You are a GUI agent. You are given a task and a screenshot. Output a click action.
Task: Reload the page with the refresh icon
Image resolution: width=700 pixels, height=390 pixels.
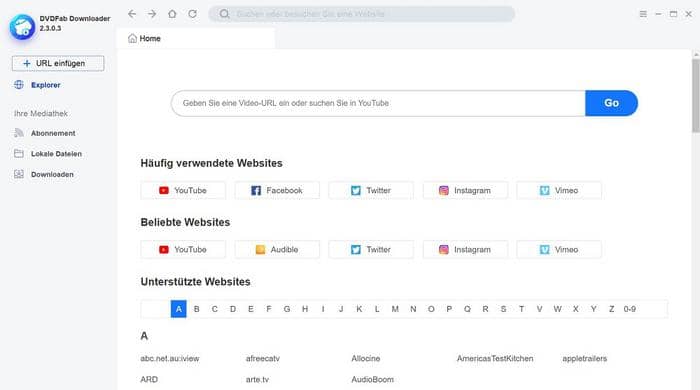[192, 14]
